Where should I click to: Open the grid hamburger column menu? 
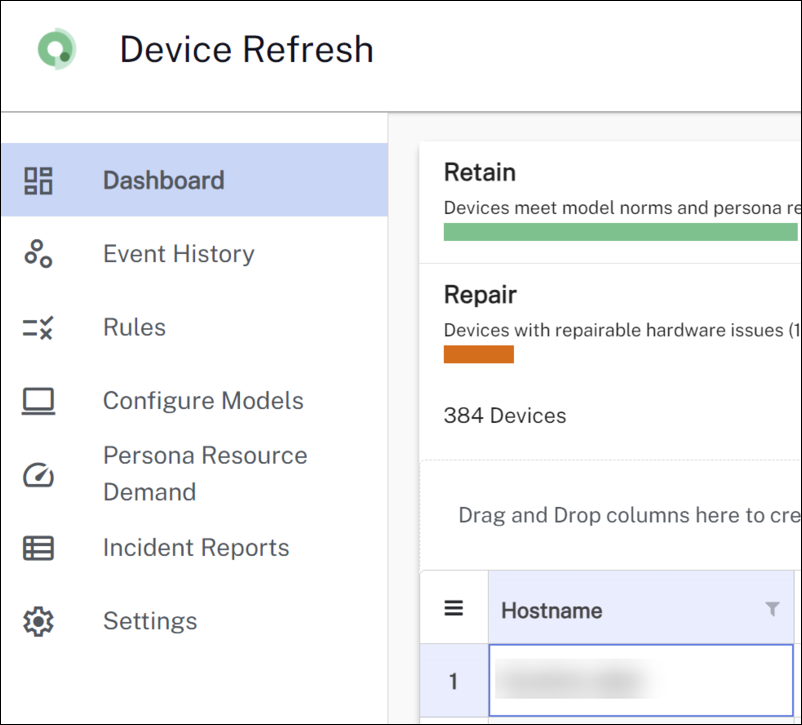pyautogui.click(x=454, y=608)
